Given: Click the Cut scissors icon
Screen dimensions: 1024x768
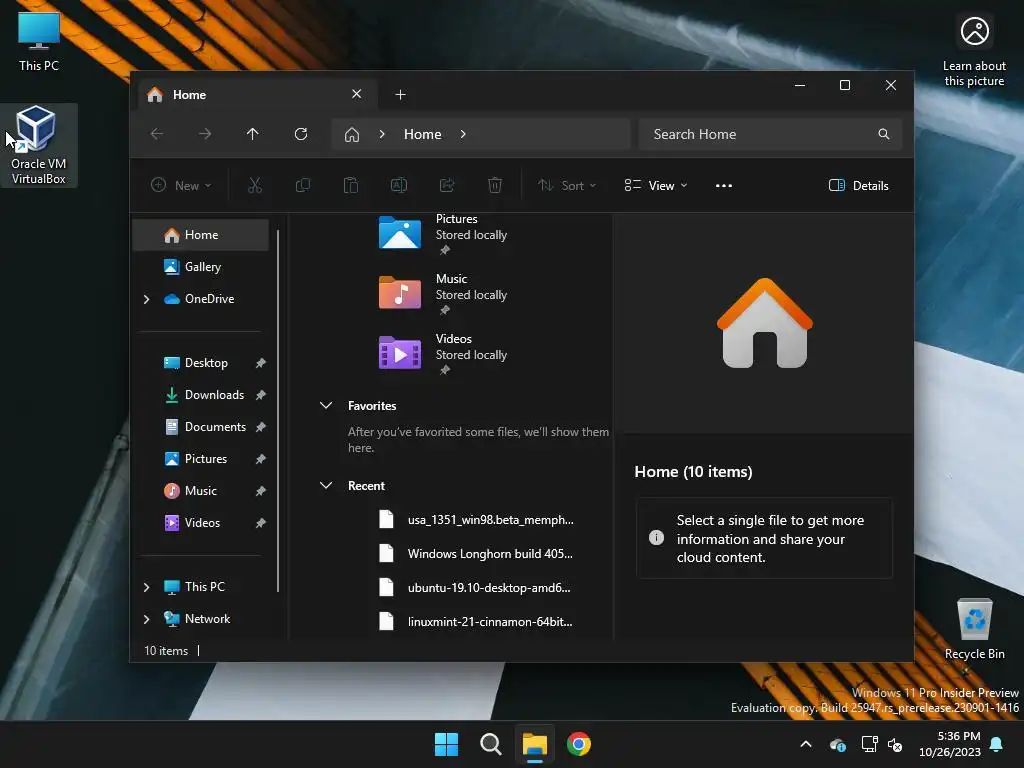Looking at the screenshot, I should [x=255, y=185].
